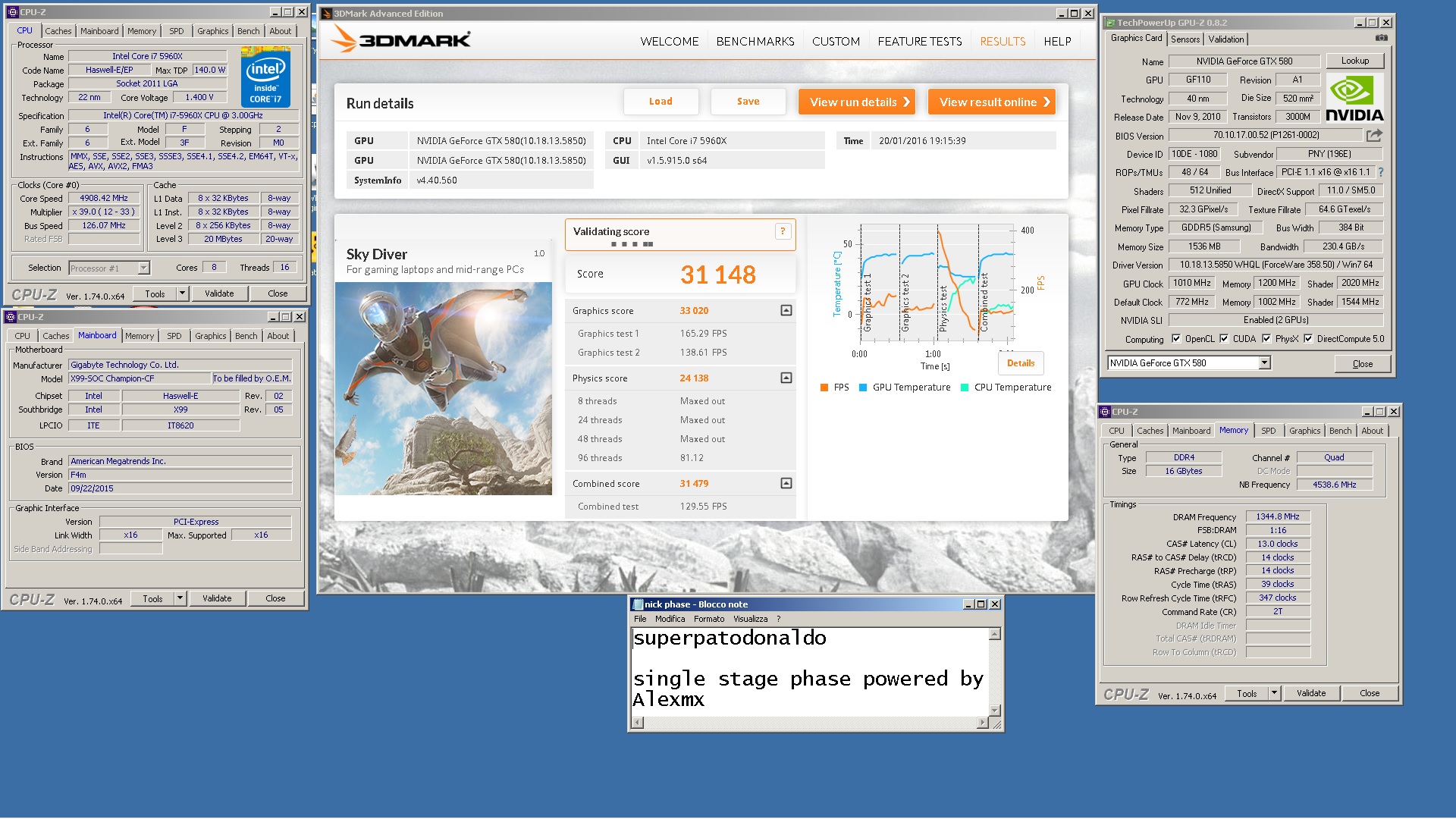Open the Validating score help question mark
This screenshot has width=1456, height=819.
click(783, 231)
